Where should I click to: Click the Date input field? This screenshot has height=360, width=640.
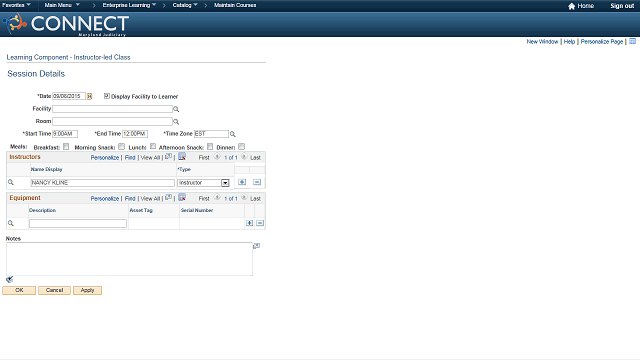[69, 96]
